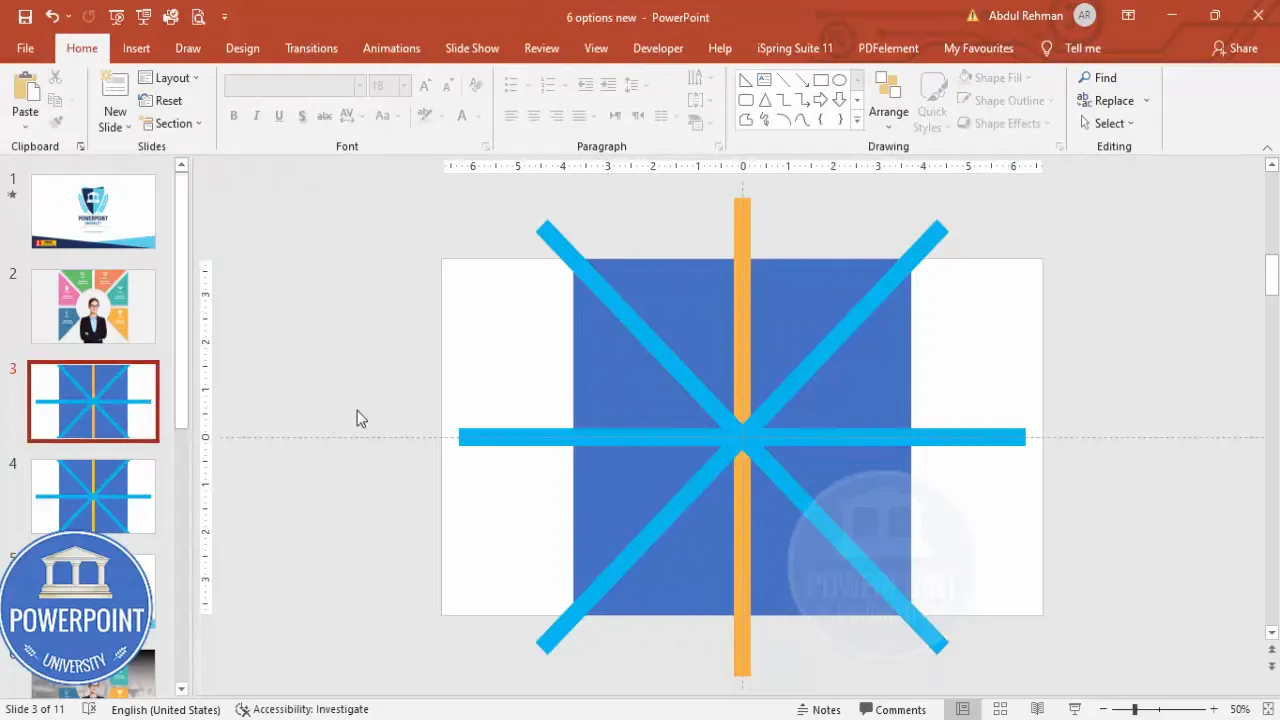
Task: Click Find in Editing group
Action: [x=1097, y=78]
